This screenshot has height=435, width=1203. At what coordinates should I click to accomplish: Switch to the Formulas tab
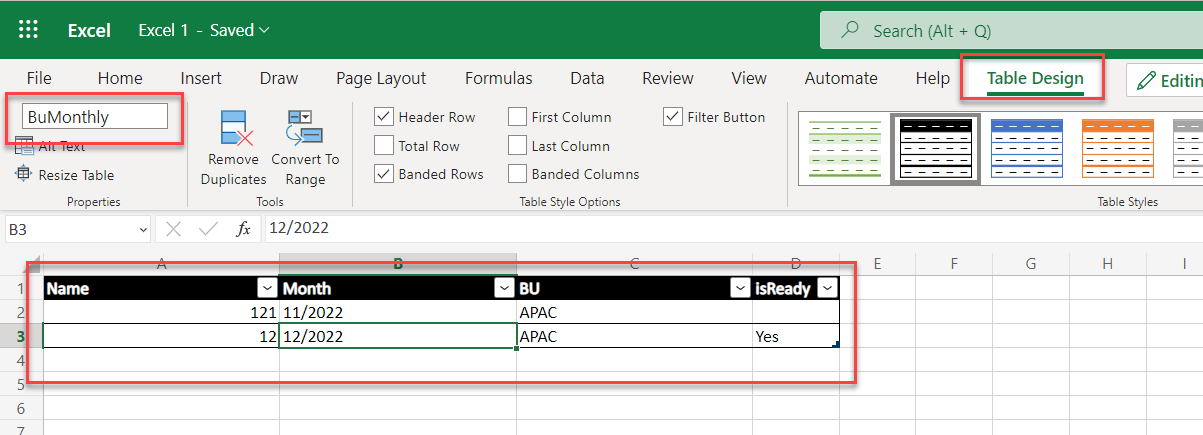pos(498,78)
